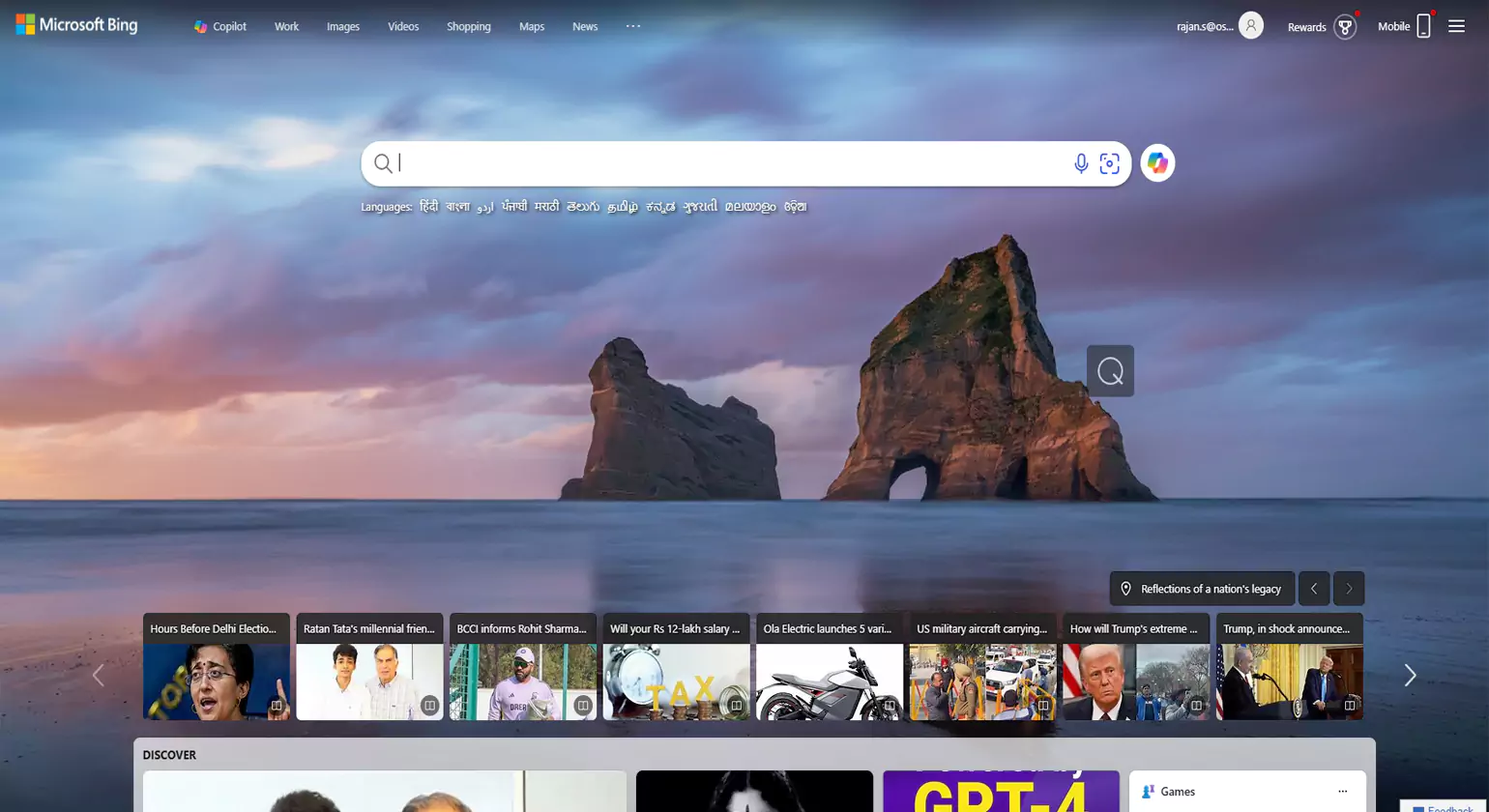Open the Games card ellipsis options
This screenshot has height=812, width=1489.
point(1344,791)
